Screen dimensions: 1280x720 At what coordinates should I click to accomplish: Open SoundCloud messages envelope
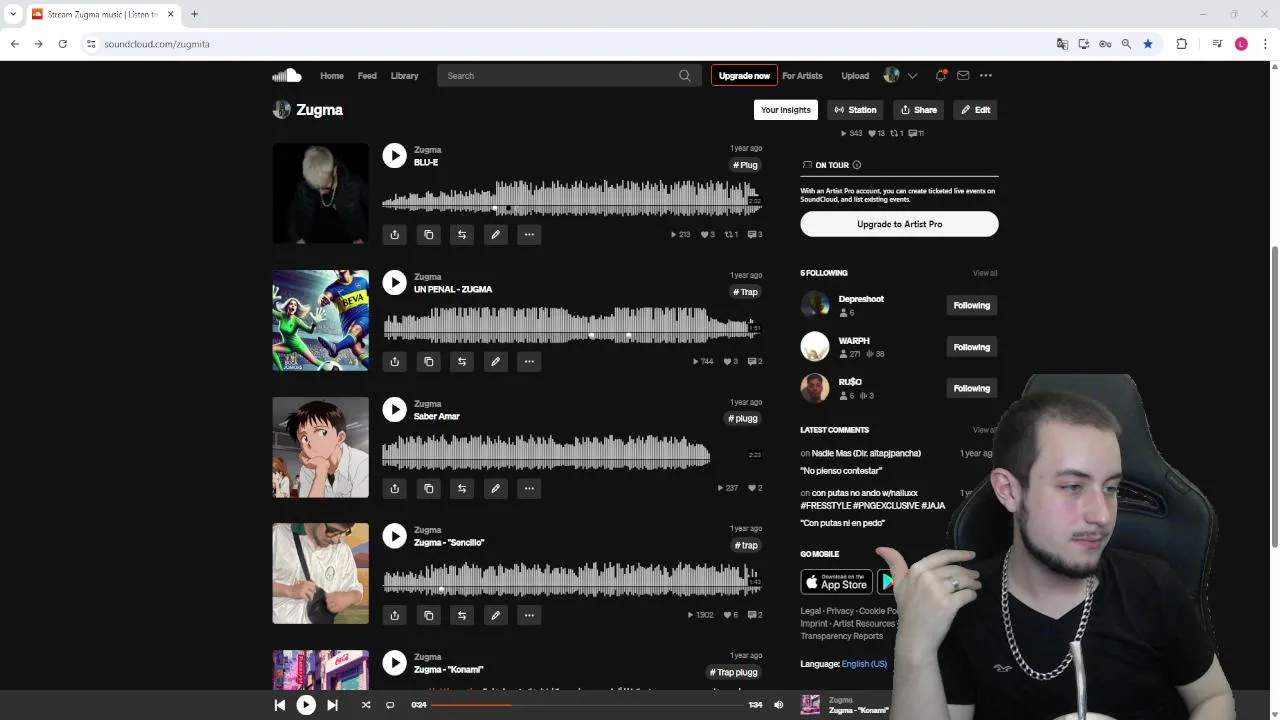coord(963,75)
